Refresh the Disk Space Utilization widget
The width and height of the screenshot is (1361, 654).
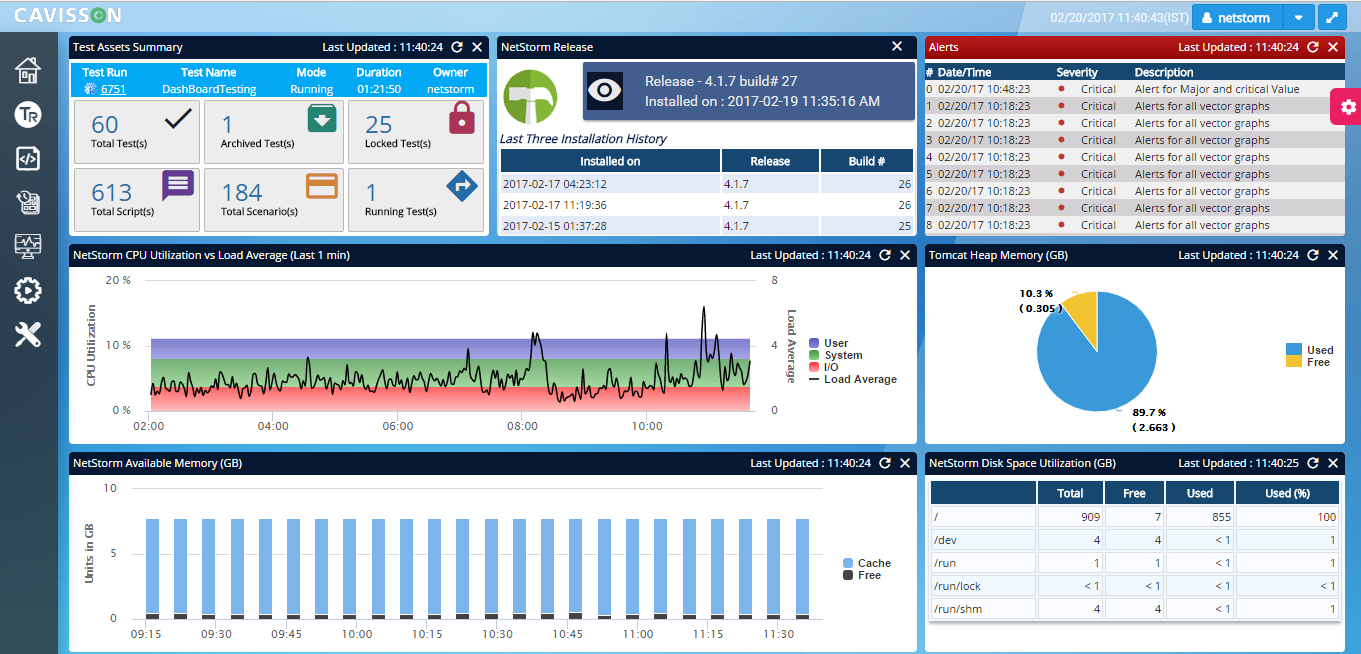[1313, 463]
